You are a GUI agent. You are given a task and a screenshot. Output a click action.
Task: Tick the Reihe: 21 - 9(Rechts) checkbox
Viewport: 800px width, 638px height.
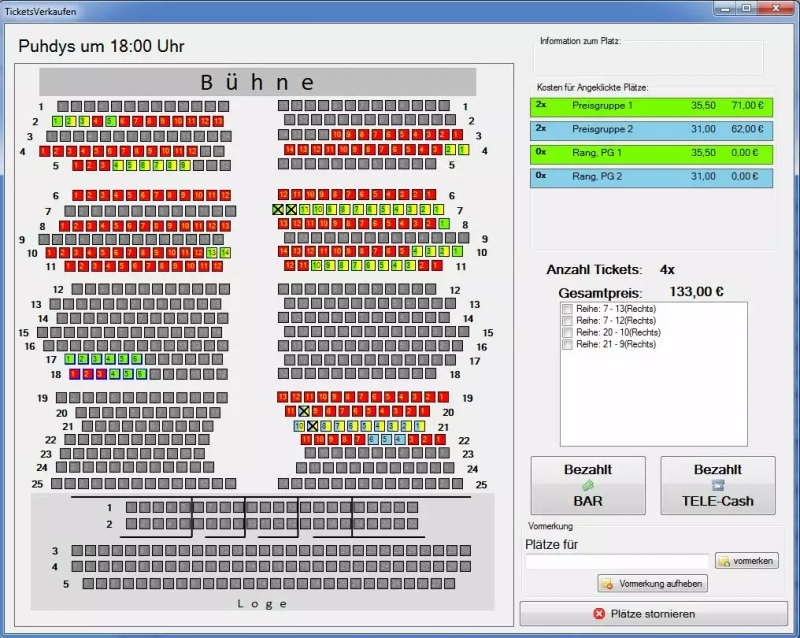567,345
